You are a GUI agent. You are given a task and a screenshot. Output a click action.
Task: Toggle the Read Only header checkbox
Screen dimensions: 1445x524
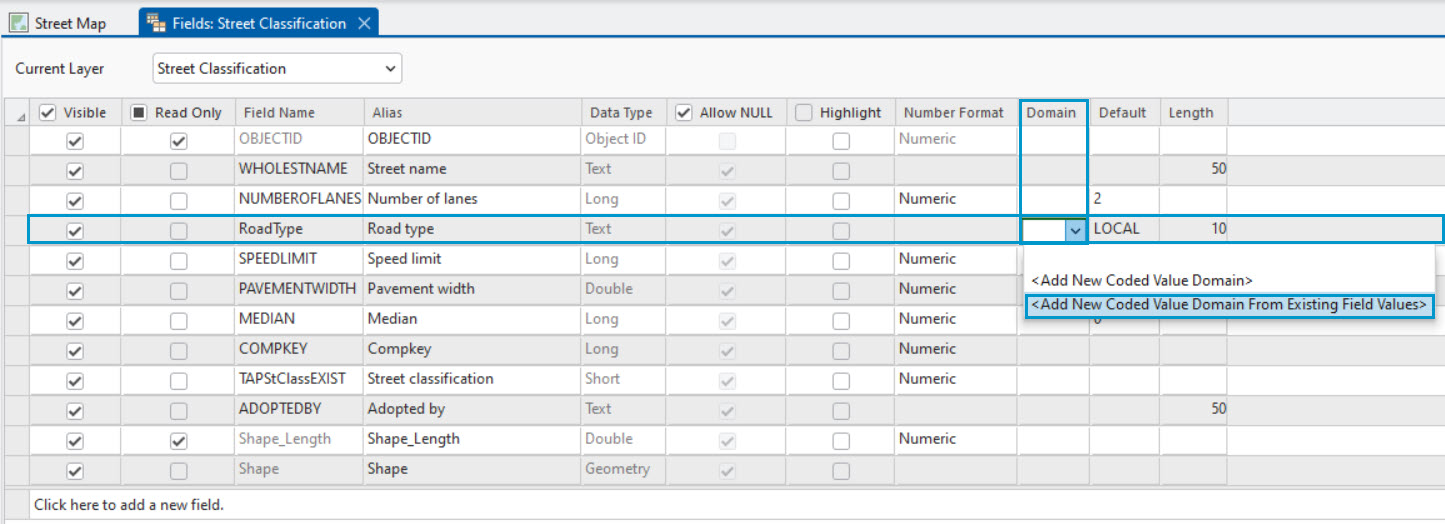[139, 113]
